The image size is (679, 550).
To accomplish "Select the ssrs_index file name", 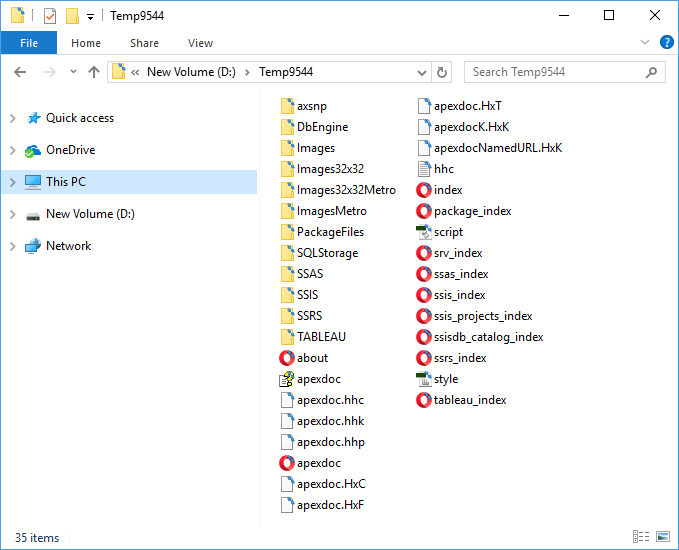I will click(x=460, y=358).
